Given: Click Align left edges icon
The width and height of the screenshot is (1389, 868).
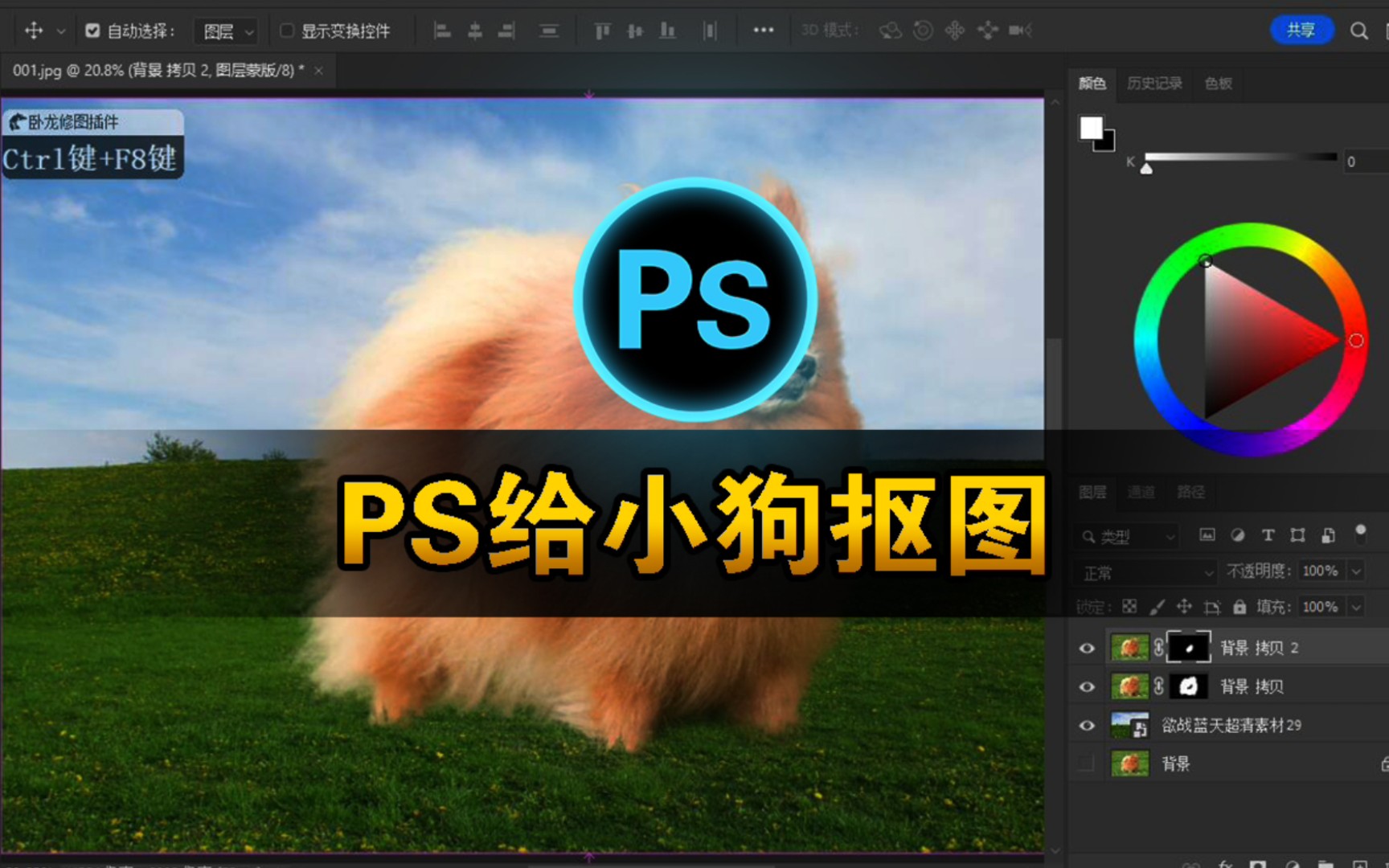Looking at the screenshot, I should click(x=442, y=31).
